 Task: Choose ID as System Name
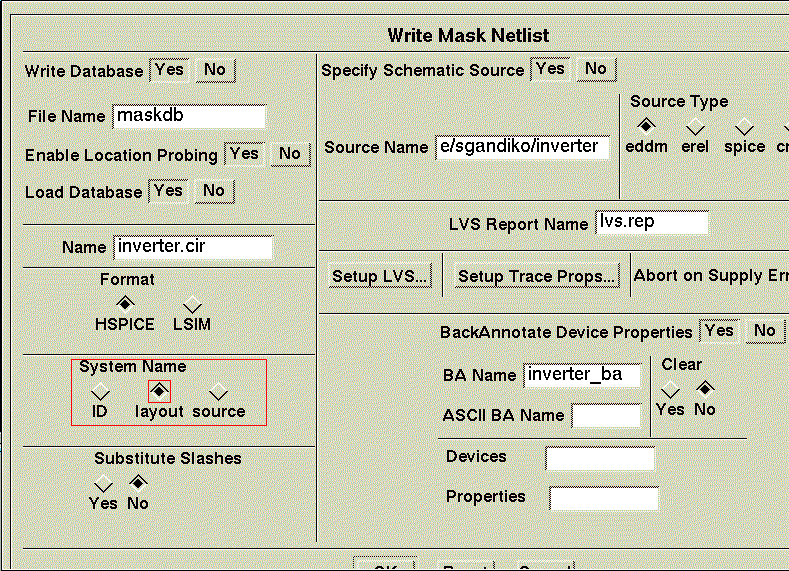pyautogui.click(x=100, y=390)
